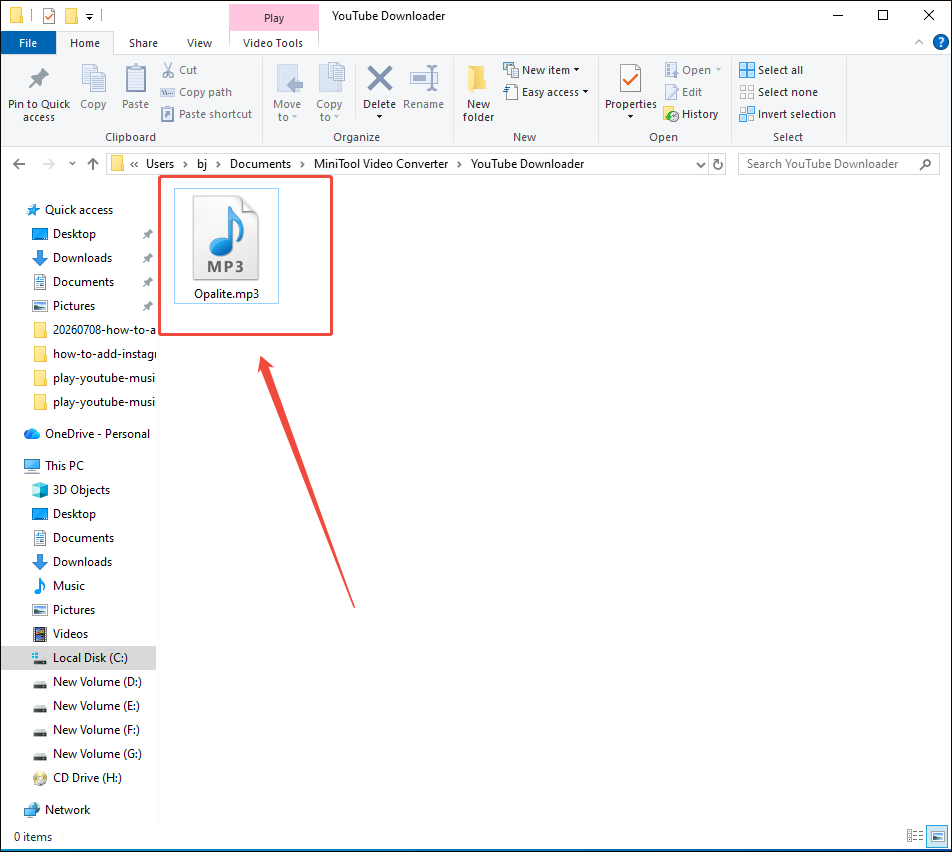This screenshot has height=852, width=952.
Task: Open the File tab
Action: [x=28, y=43]
